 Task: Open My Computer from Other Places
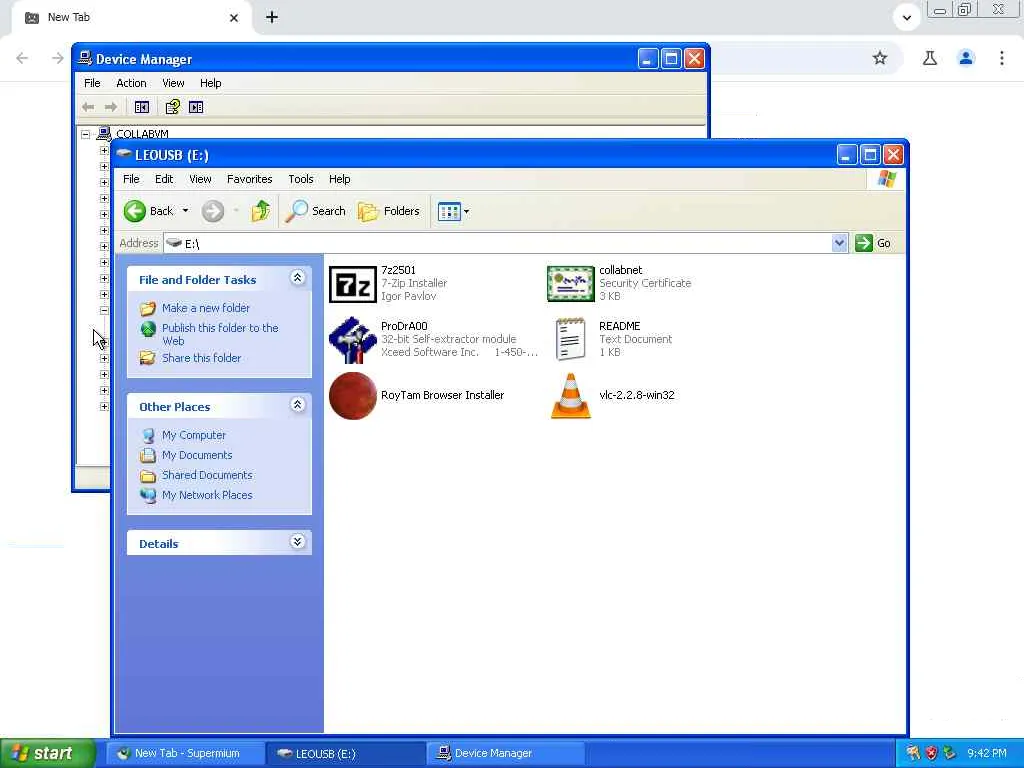pyautogui.click(x=194, y=435)
